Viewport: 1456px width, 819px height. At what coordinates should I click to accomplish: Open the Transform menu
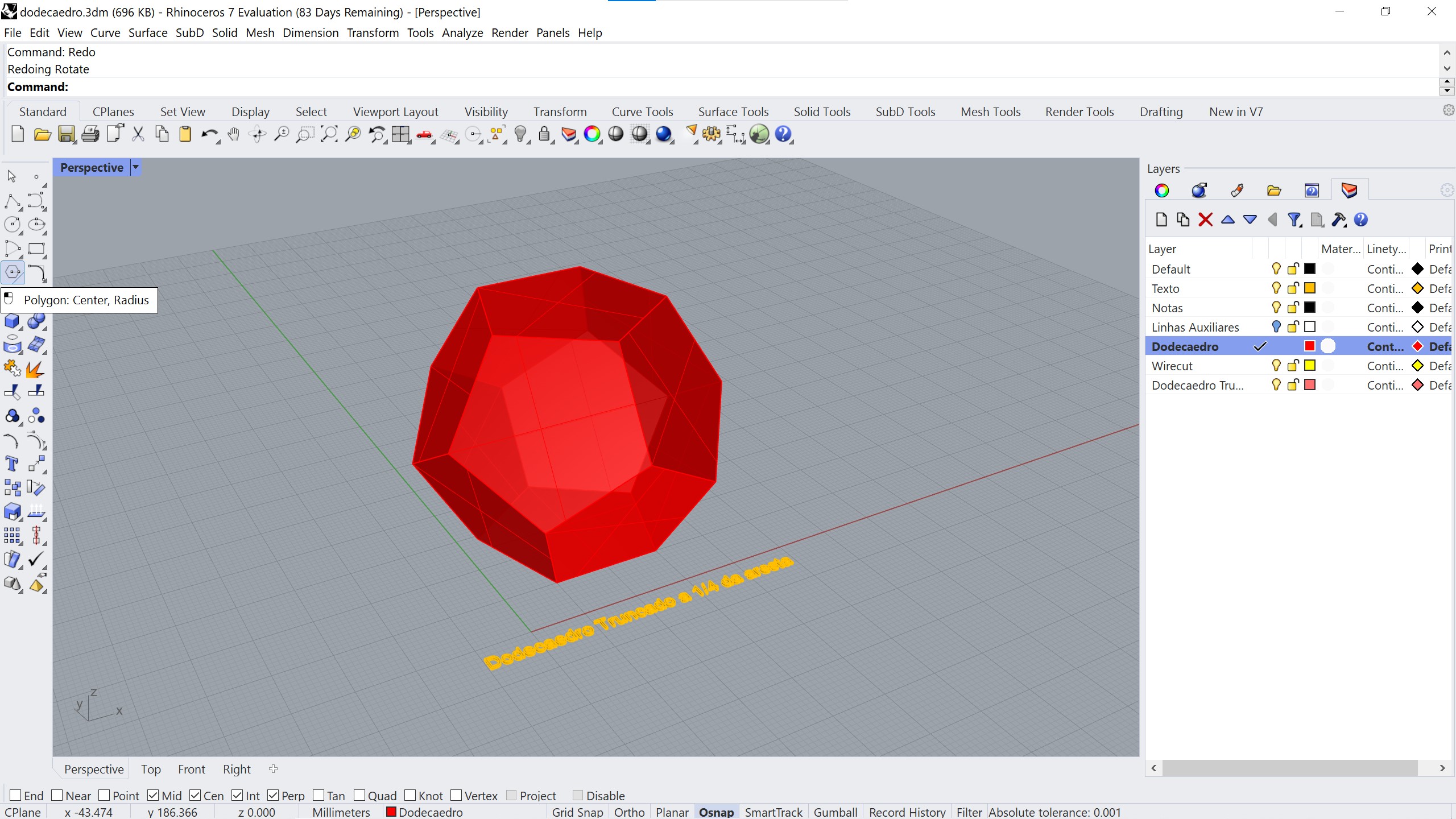tap(373, 32)
